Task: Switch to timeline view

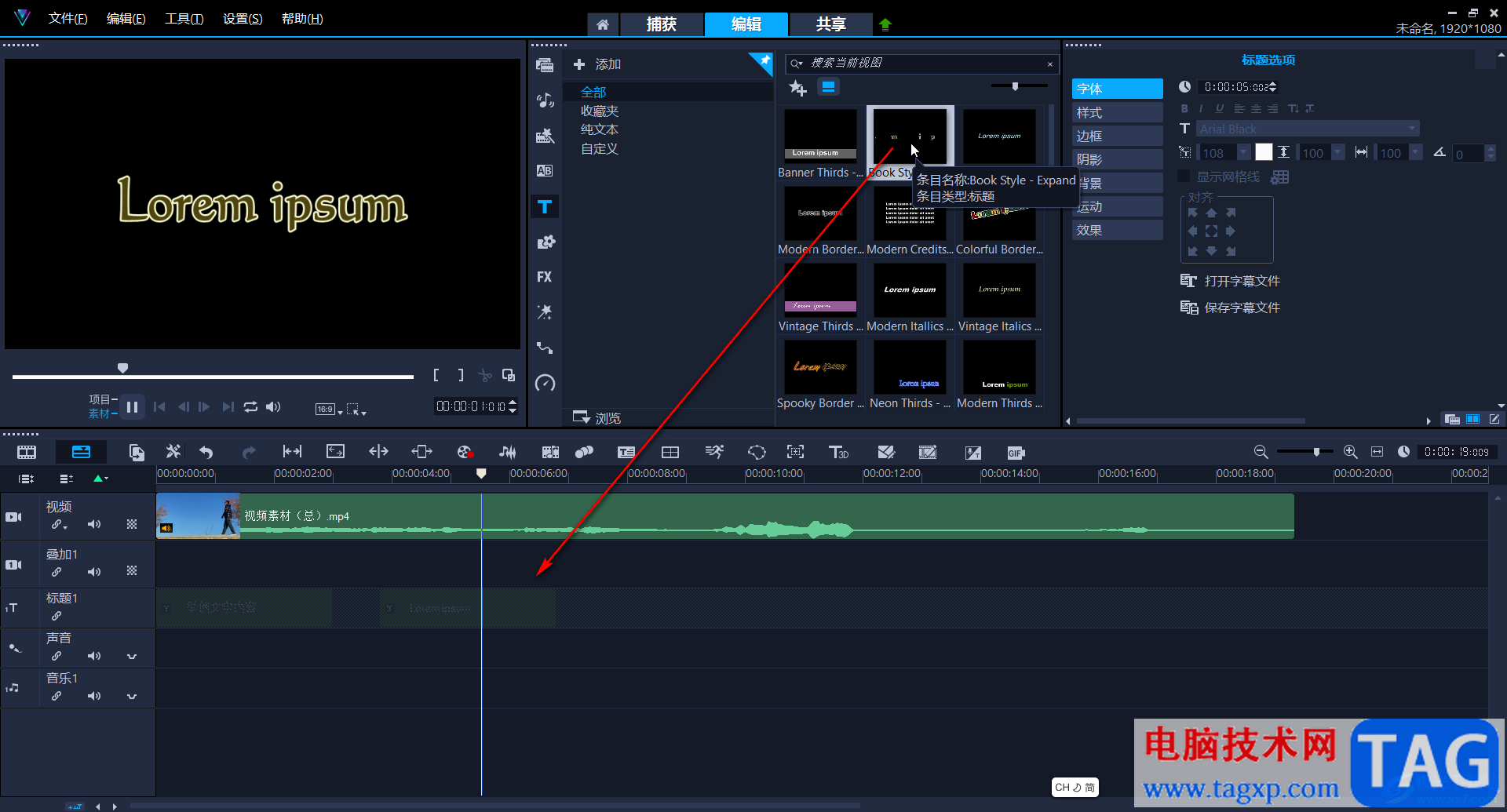Action: [x=81, y=452]
